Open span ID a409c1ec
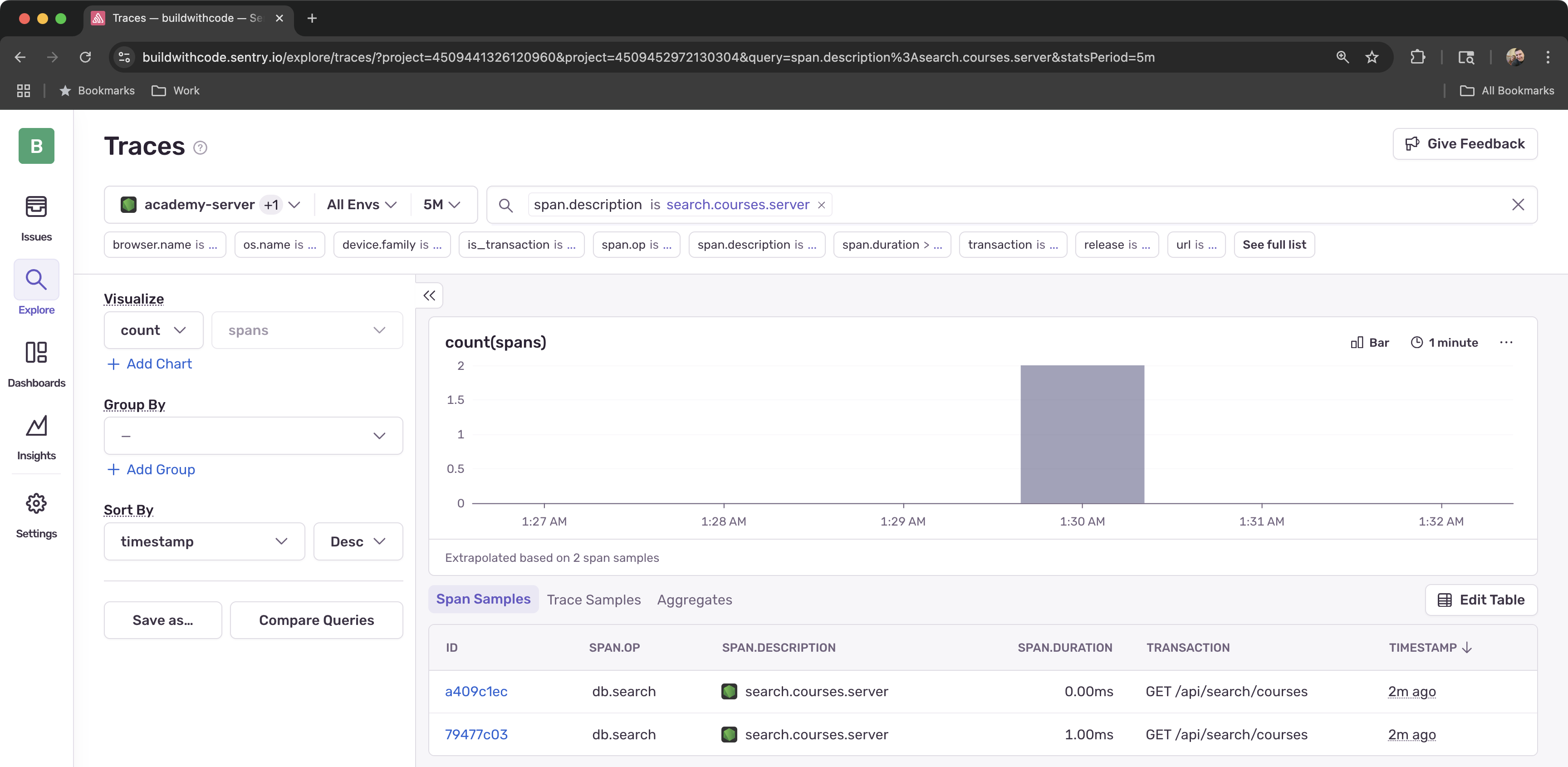 point(476,692)
